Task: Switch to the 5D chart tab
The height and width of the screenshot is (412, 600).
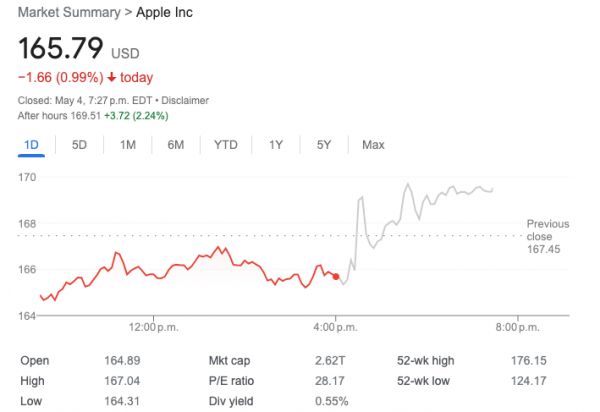Action: pyautogui.click(x=79, y=145)
